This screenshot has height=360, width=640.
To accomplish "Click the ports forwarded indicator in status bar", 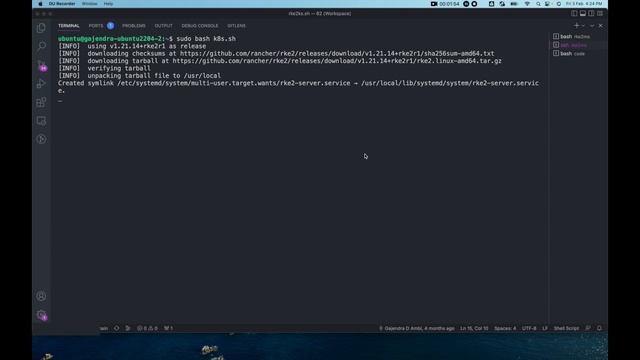I will point(169,328).
